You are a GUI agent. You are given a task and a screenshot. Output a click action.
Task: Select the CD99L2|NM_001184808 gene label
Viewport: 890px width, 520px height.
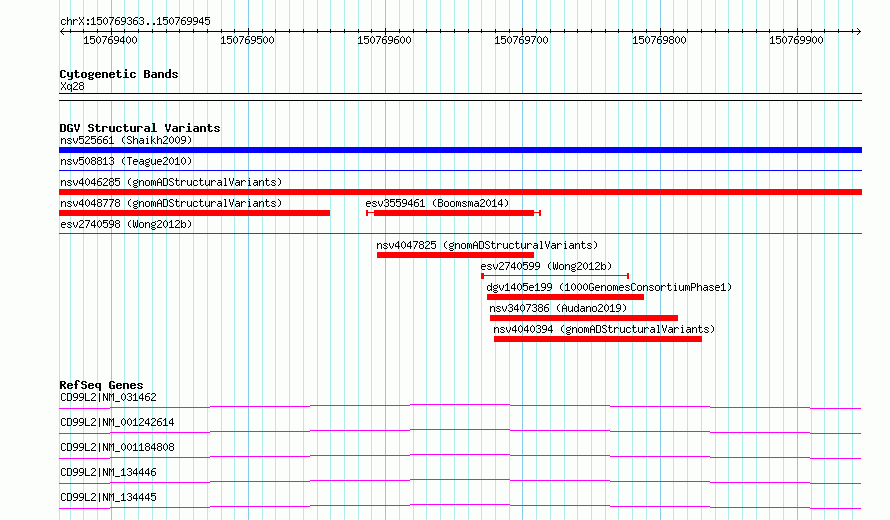117,447
